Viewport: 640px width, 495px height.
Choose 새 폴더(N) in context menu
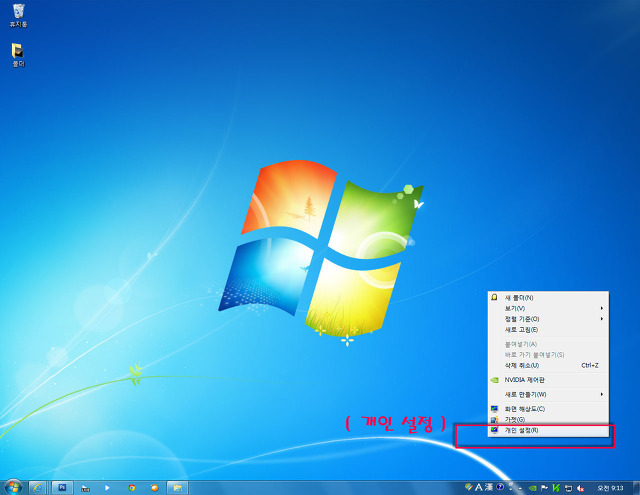(548, 297)
